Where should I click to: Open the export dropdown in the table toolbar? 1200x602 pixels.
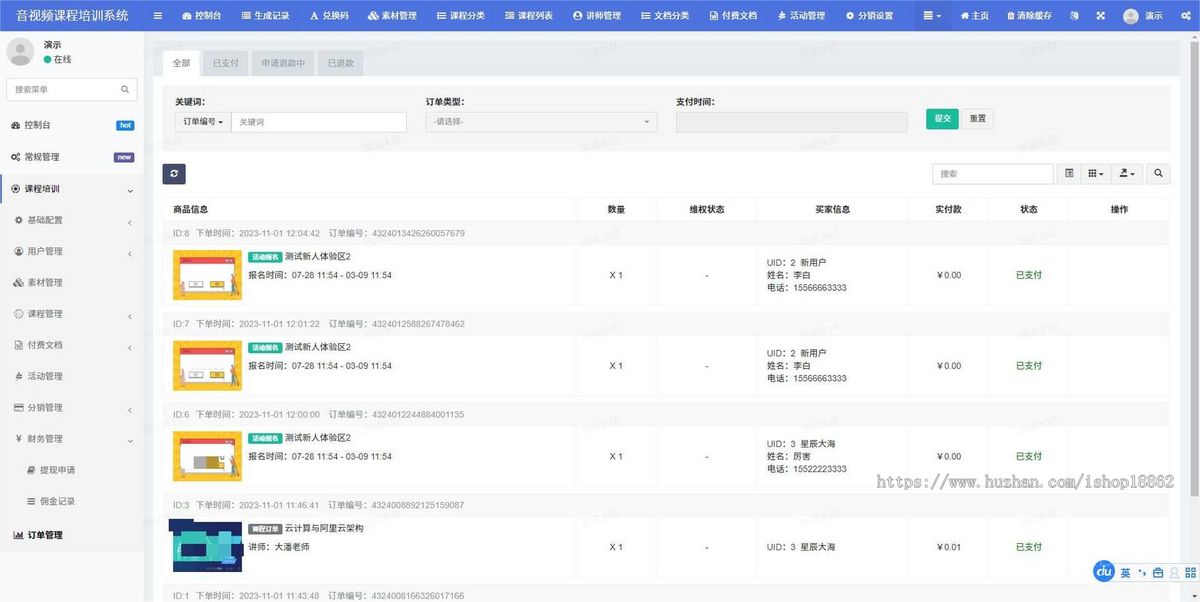coord(1124,173)
